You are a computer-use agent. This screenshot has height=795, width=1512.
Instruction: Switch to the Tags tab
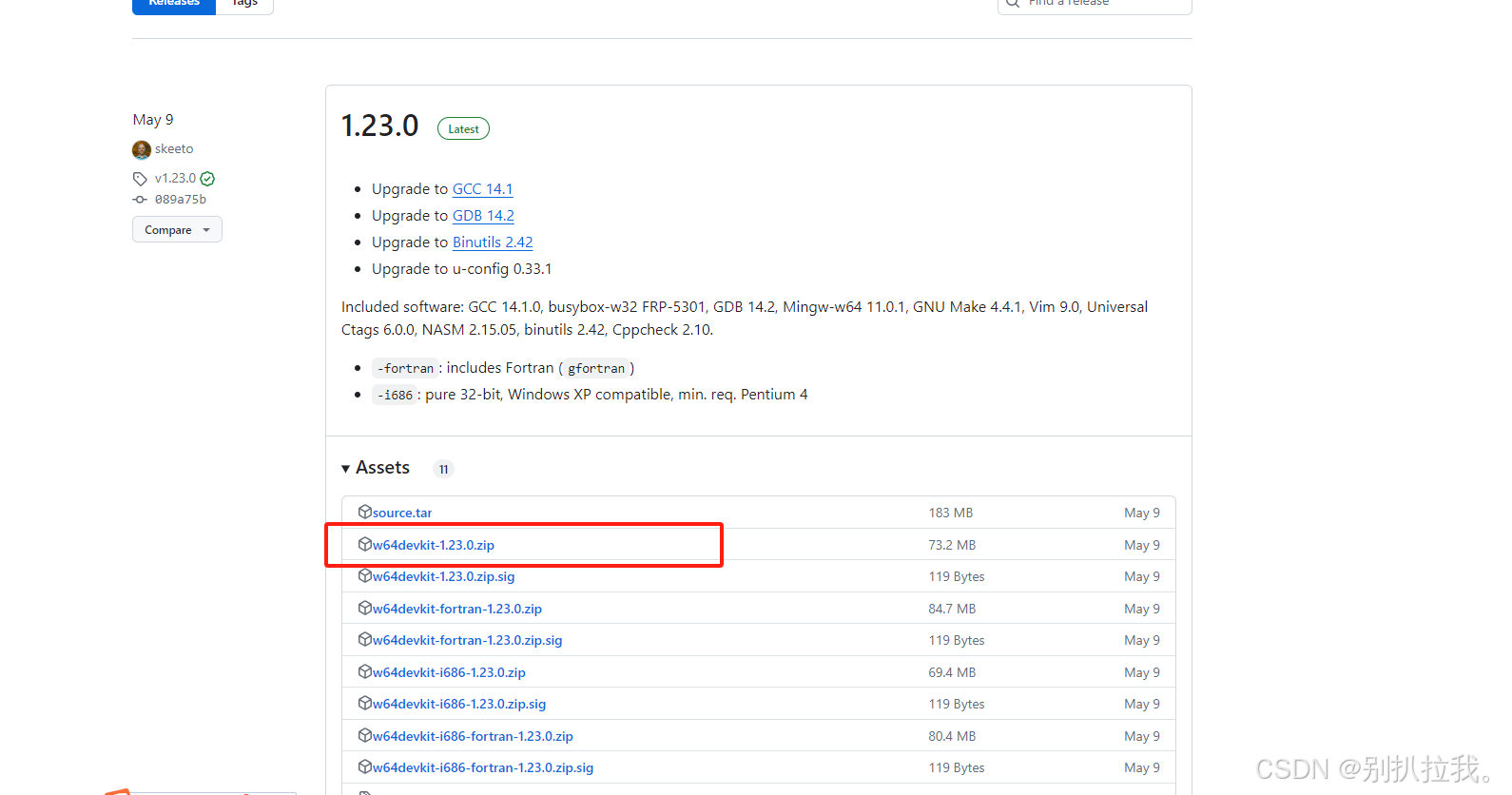(244, 4)
